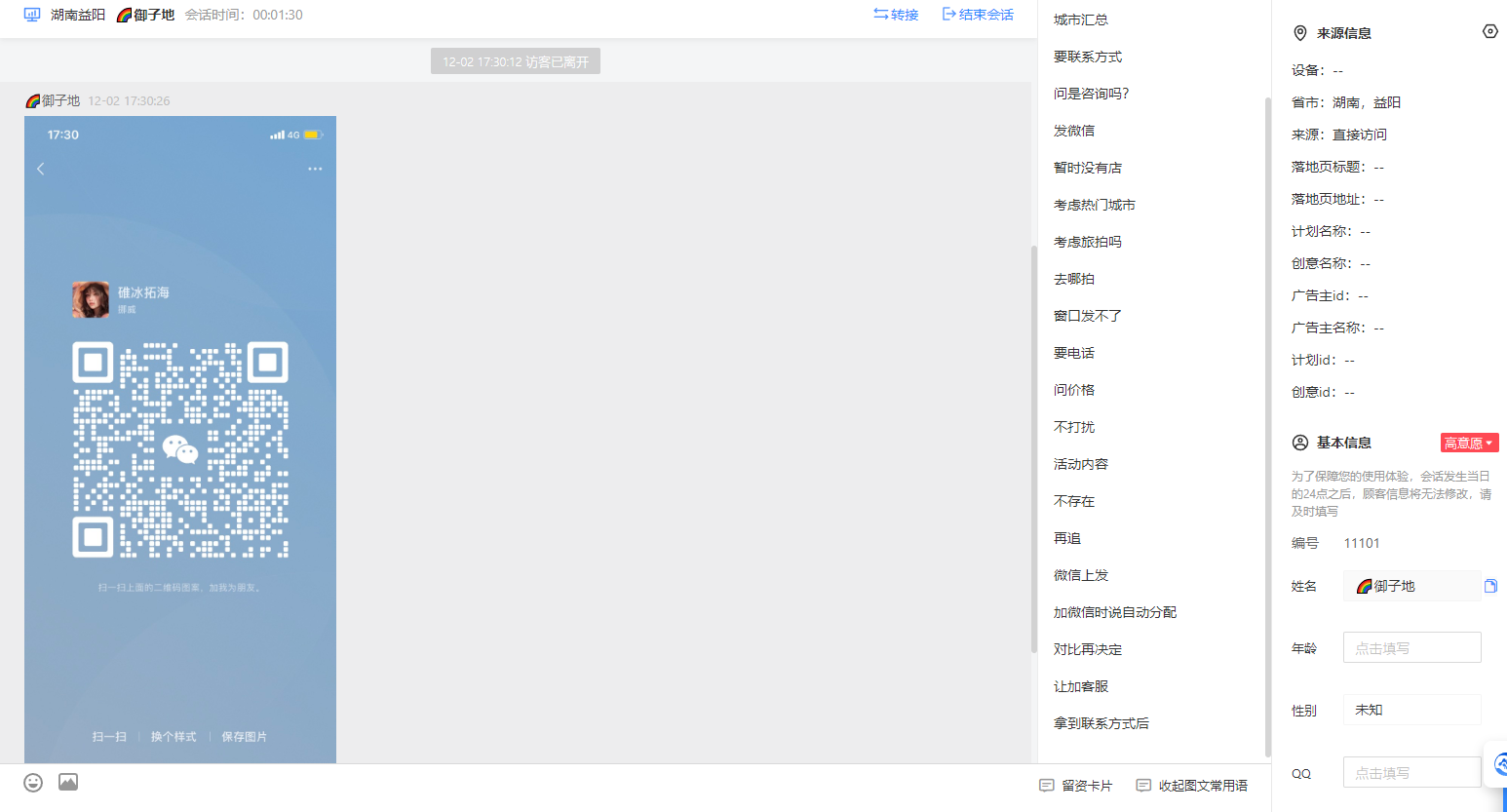Select quick phrase 考虑热门城市
Screen dimensions: 1507x812
tap(1094, 205)
